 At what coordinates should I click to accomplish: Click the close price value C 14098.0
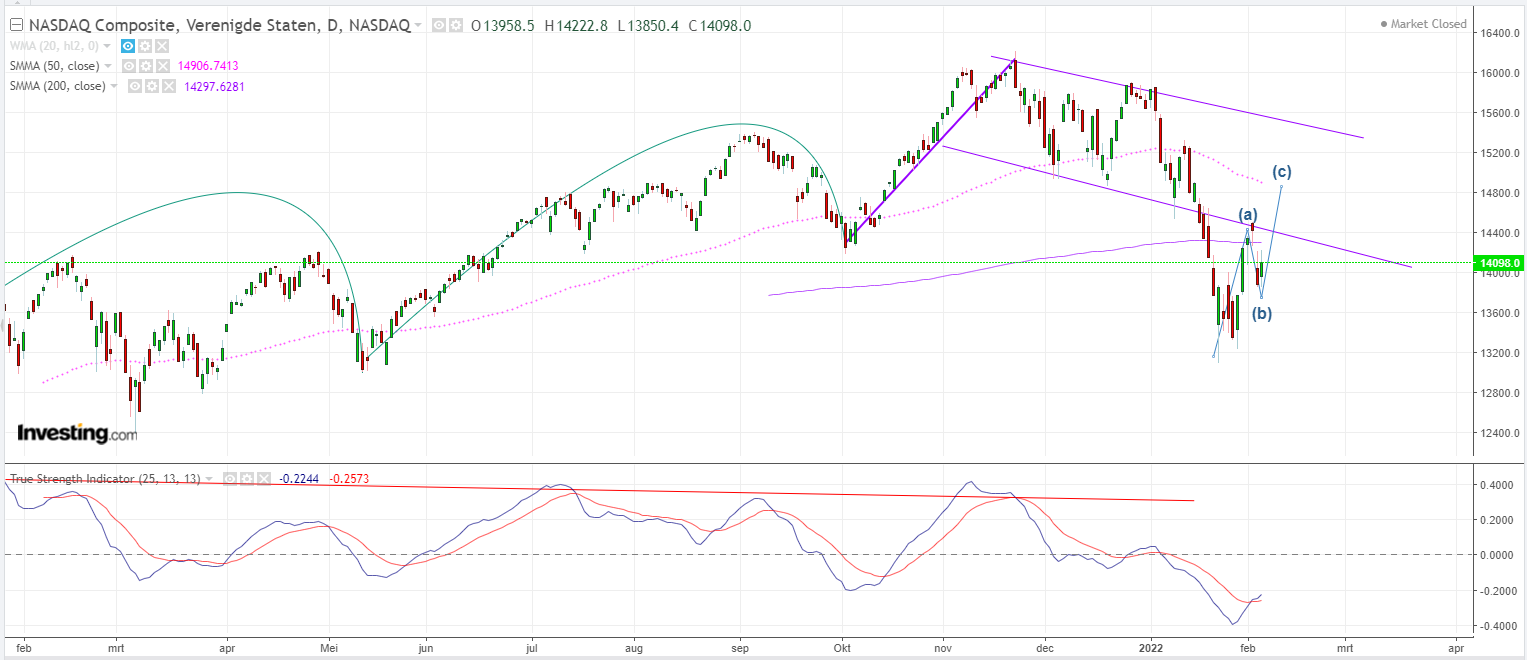(x=720, y=26)
